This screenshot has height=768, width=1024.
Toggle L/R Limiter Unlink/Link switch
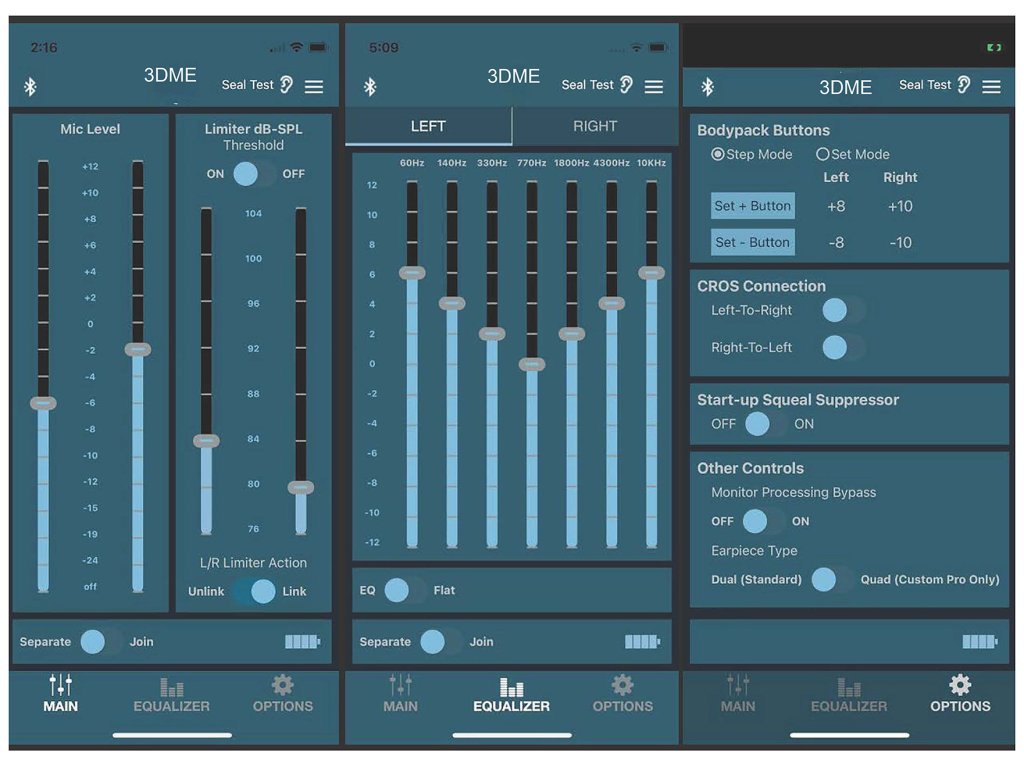[255, 591]
